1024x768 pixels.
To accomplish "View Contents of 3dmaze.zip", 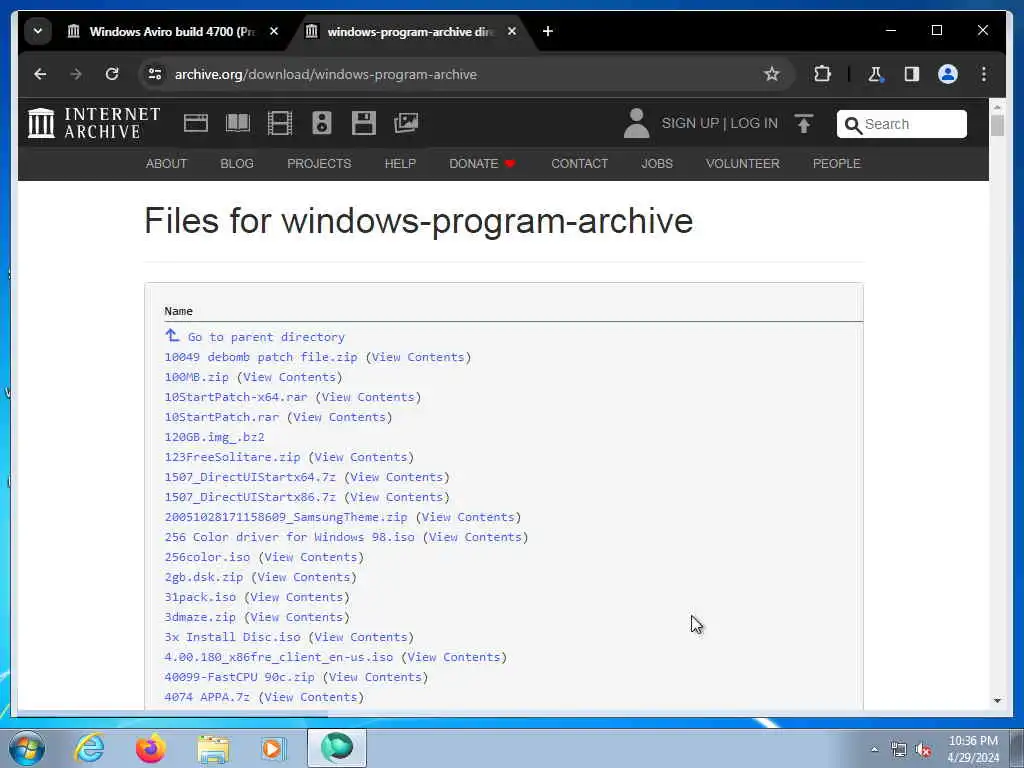I will click(296, 617).
